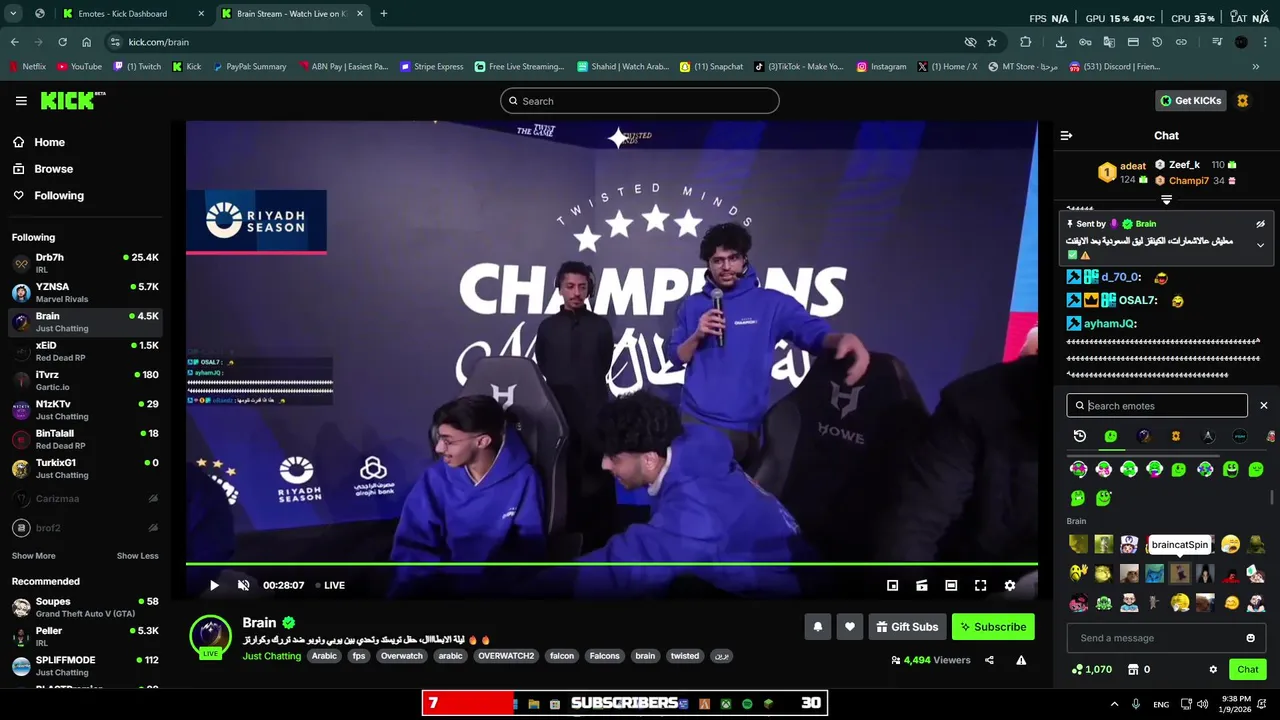The height and width of the screenshot is (720, 1280).
Task: Open chat settings gear icon
Action: (1213, 669)
